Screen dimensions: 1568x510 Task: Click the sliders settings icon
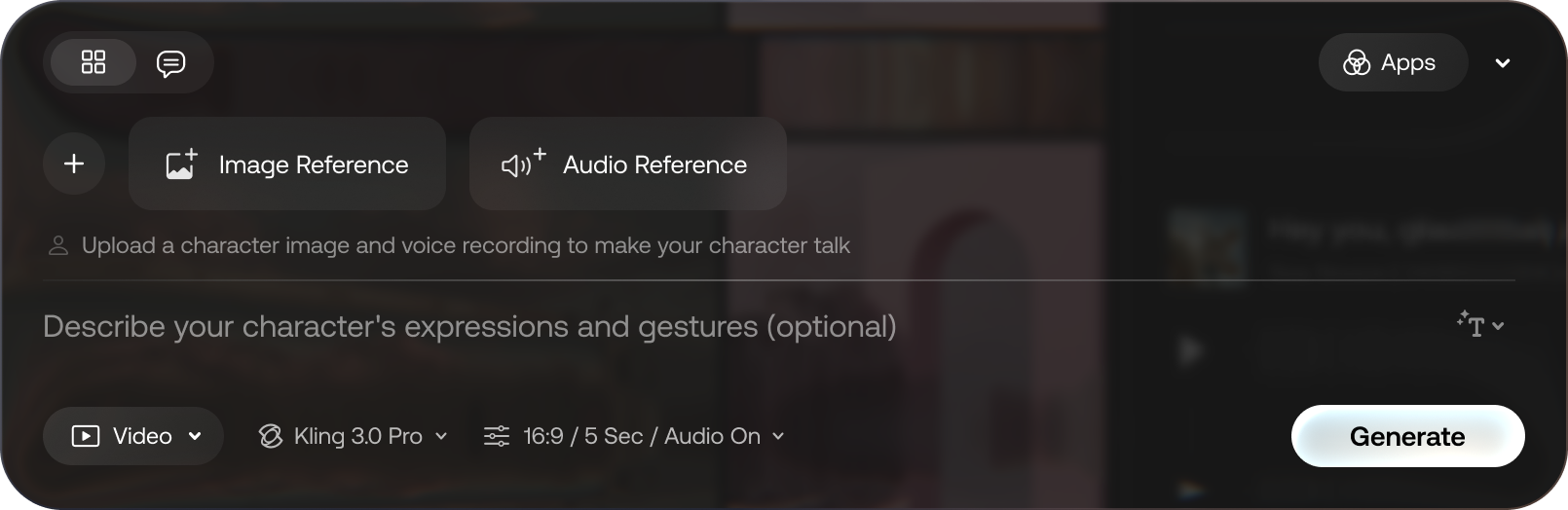tap(497, 436)
